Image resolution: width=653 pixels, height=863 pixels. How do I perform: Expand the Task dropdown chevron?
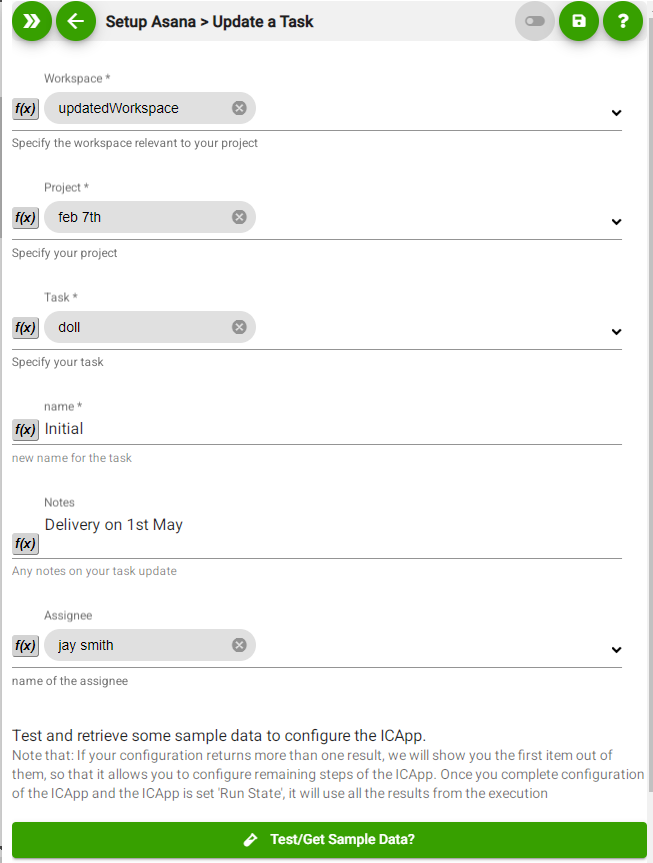(x=616, y=332)
